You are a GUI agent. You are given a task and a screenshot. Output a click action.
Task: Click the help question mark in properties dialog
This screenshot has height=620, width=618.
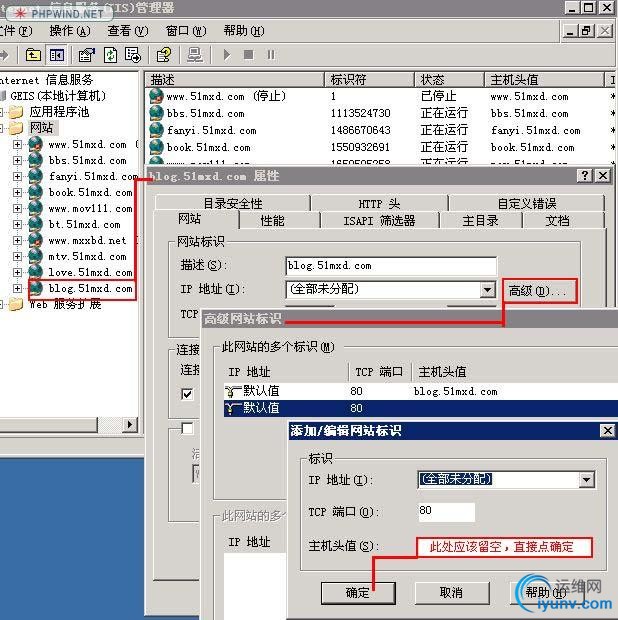(584, 176)
